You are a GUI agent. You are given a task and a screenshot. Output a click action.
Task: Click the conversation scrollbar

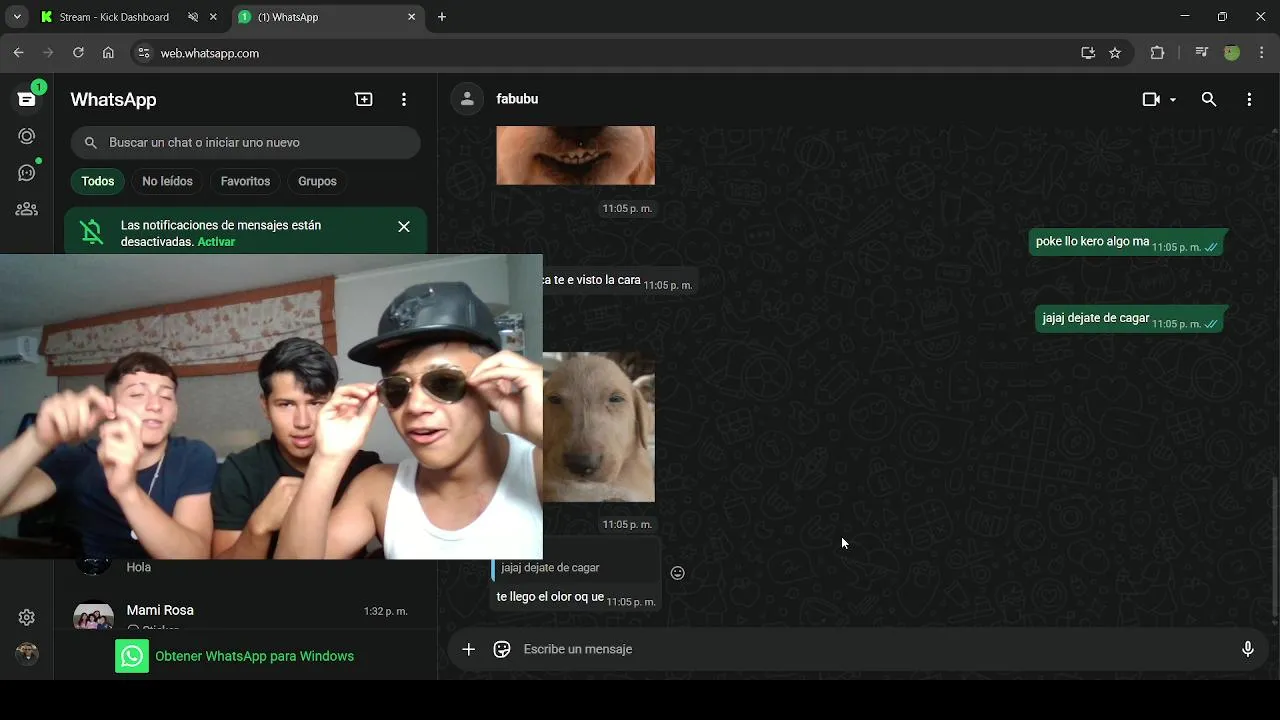(x=1274, y=546)
